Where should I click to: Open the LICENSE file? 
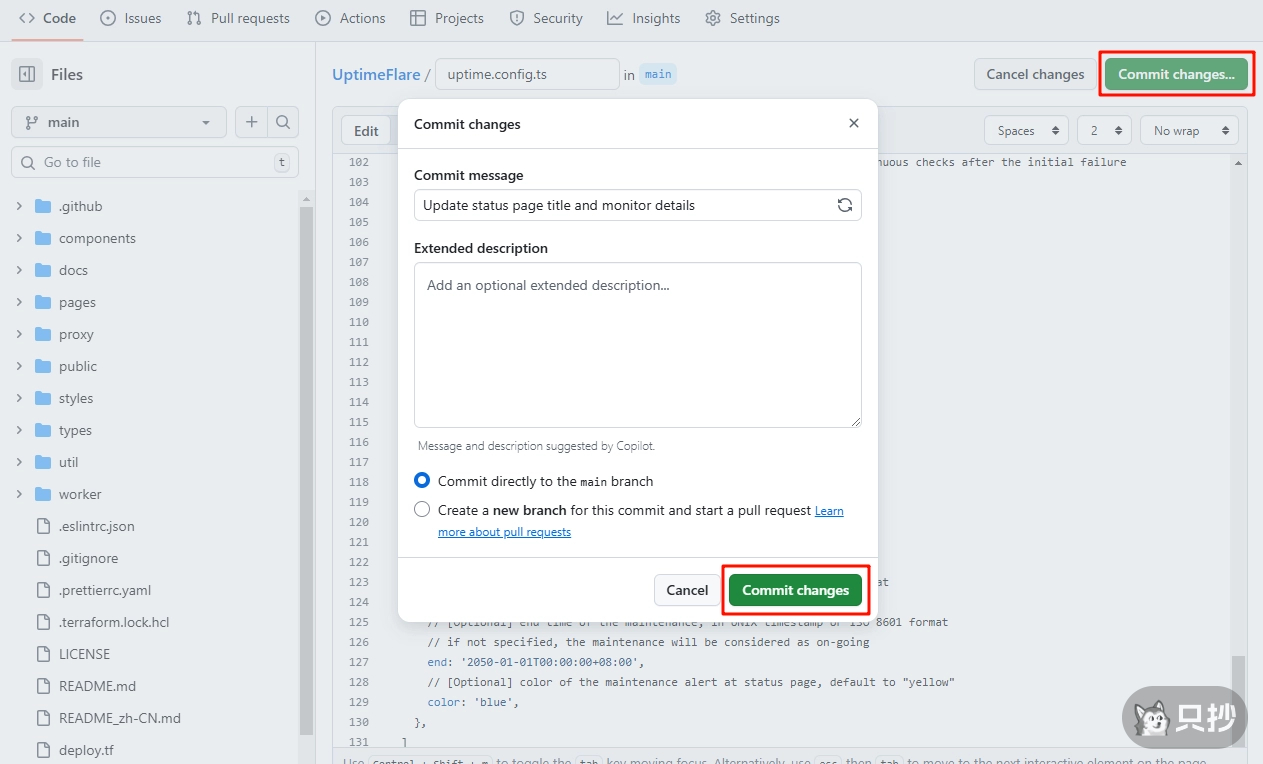point(84,654)
